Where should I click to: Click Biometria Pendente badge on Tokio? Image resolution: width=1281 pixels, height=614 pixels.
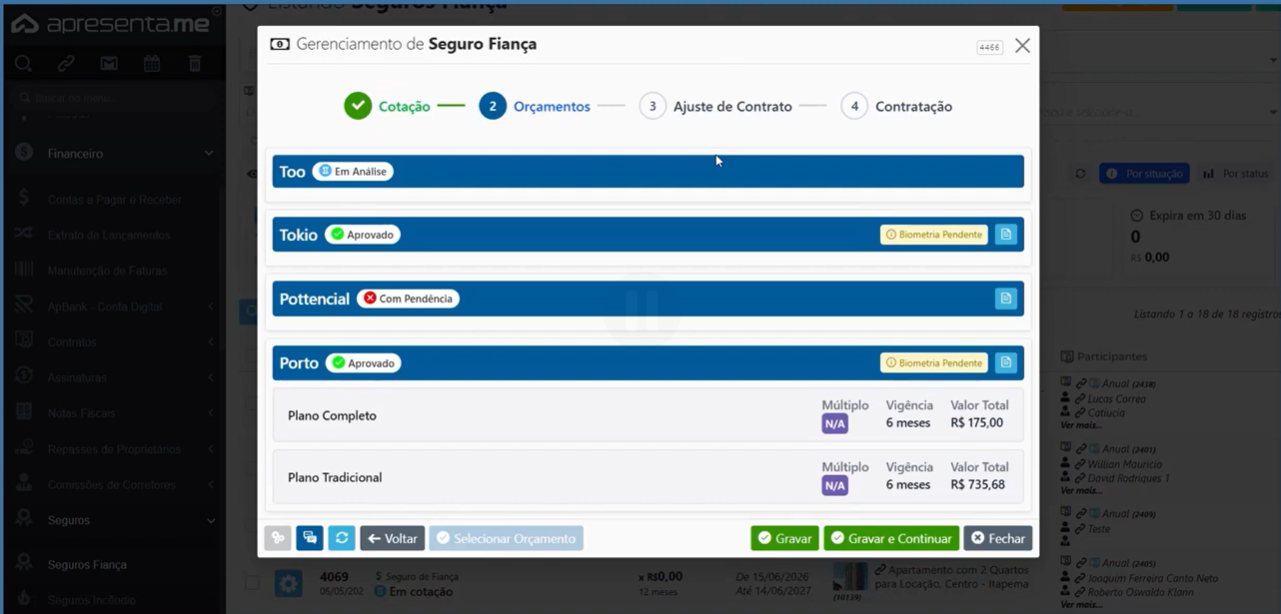tap(934, 235)
